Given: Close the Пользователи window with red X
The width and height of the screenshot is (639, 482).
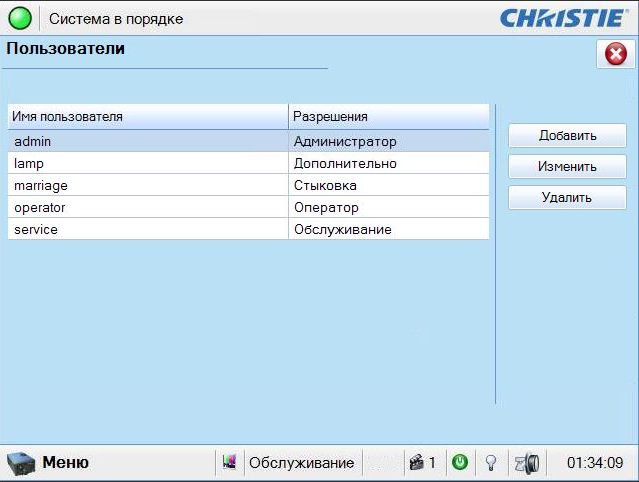Looking at the screenshot, I should [615, 55].
